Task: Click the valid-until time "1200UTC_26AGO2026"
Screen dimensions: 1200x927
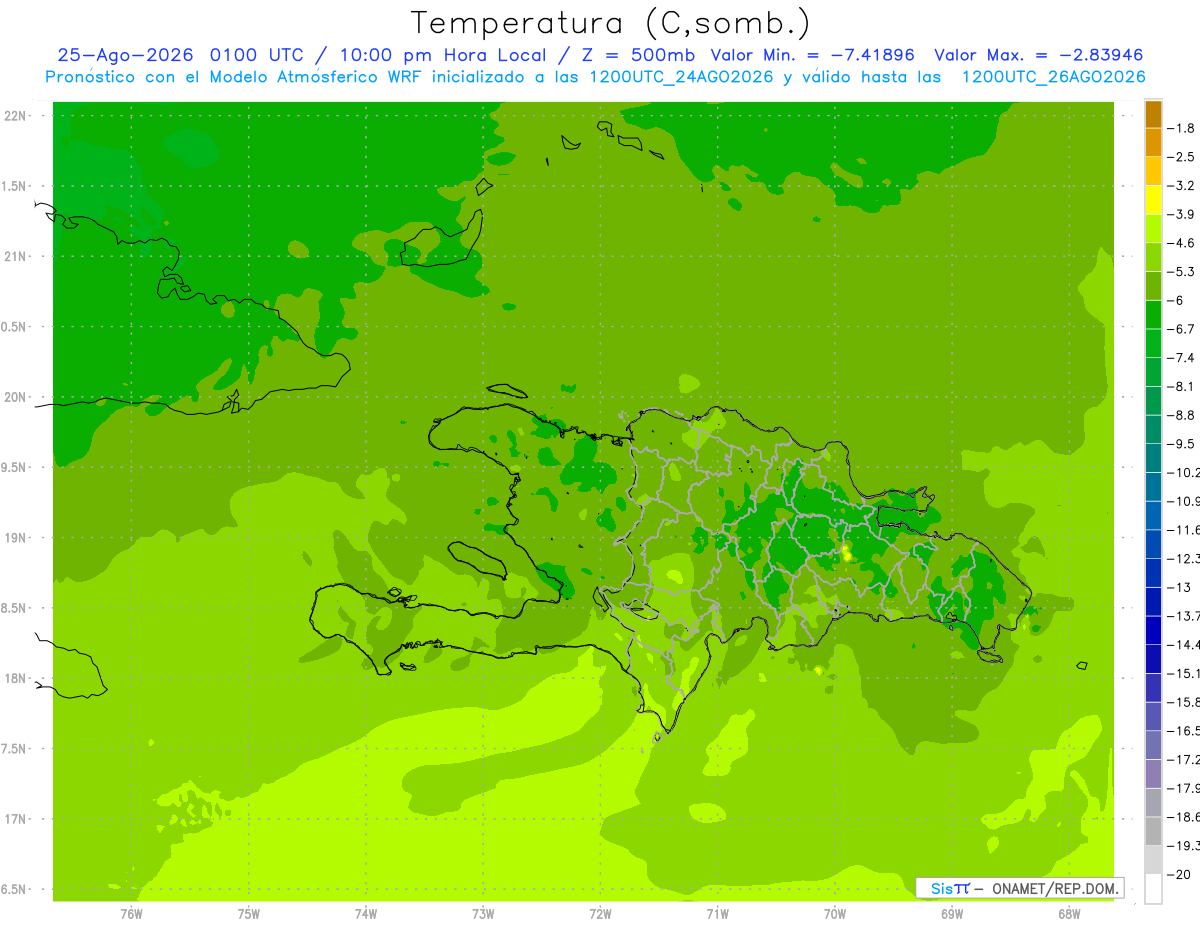Action: tap(1052, 77)
